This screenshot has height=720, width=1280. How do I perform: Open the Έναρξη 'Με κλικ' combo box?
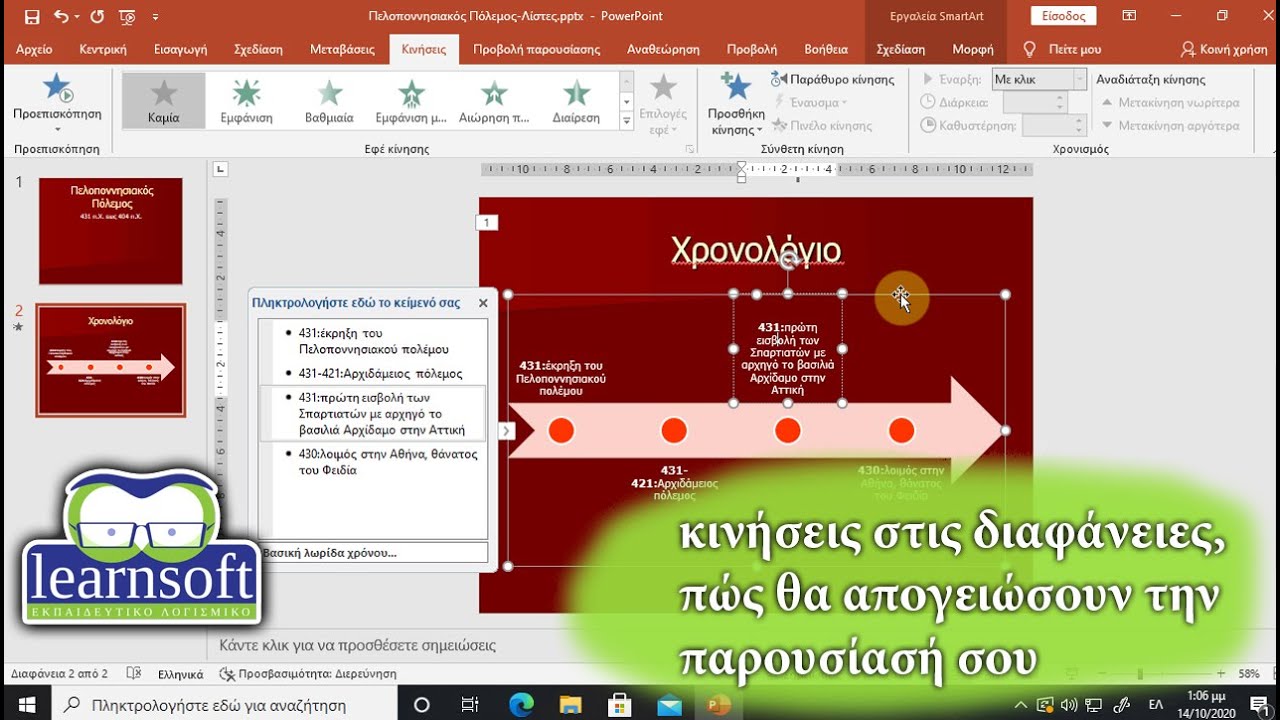coord(1039,79)
